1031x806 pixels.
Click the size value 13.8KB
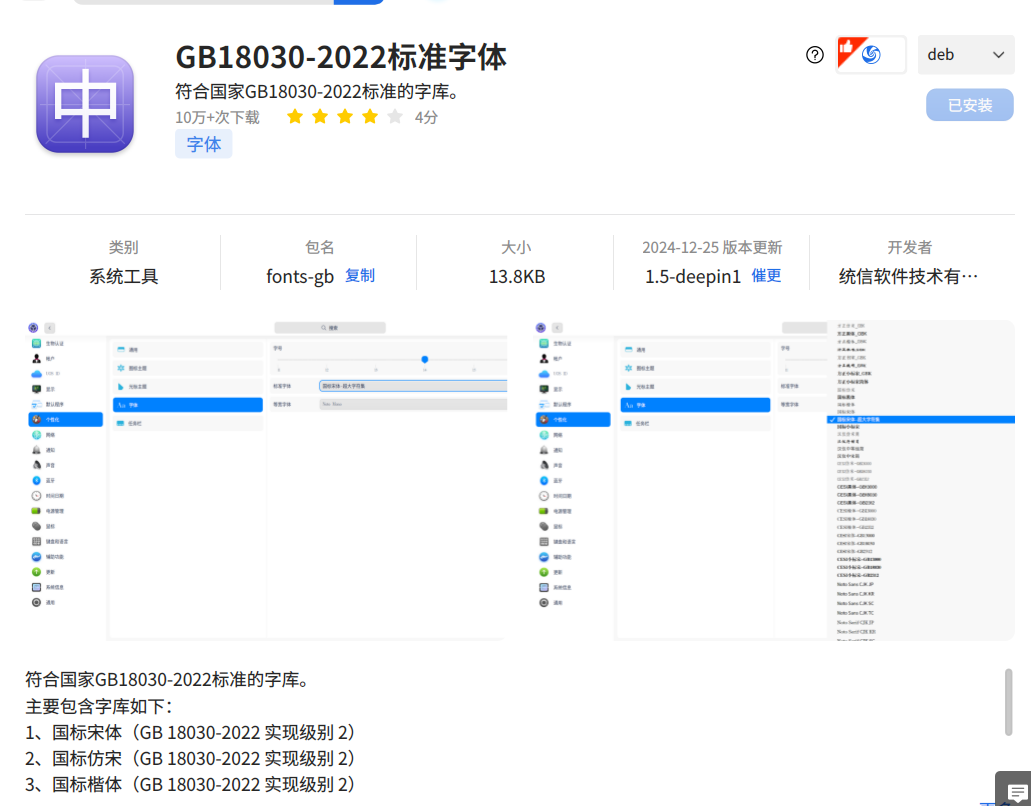[x=517, y=277]
